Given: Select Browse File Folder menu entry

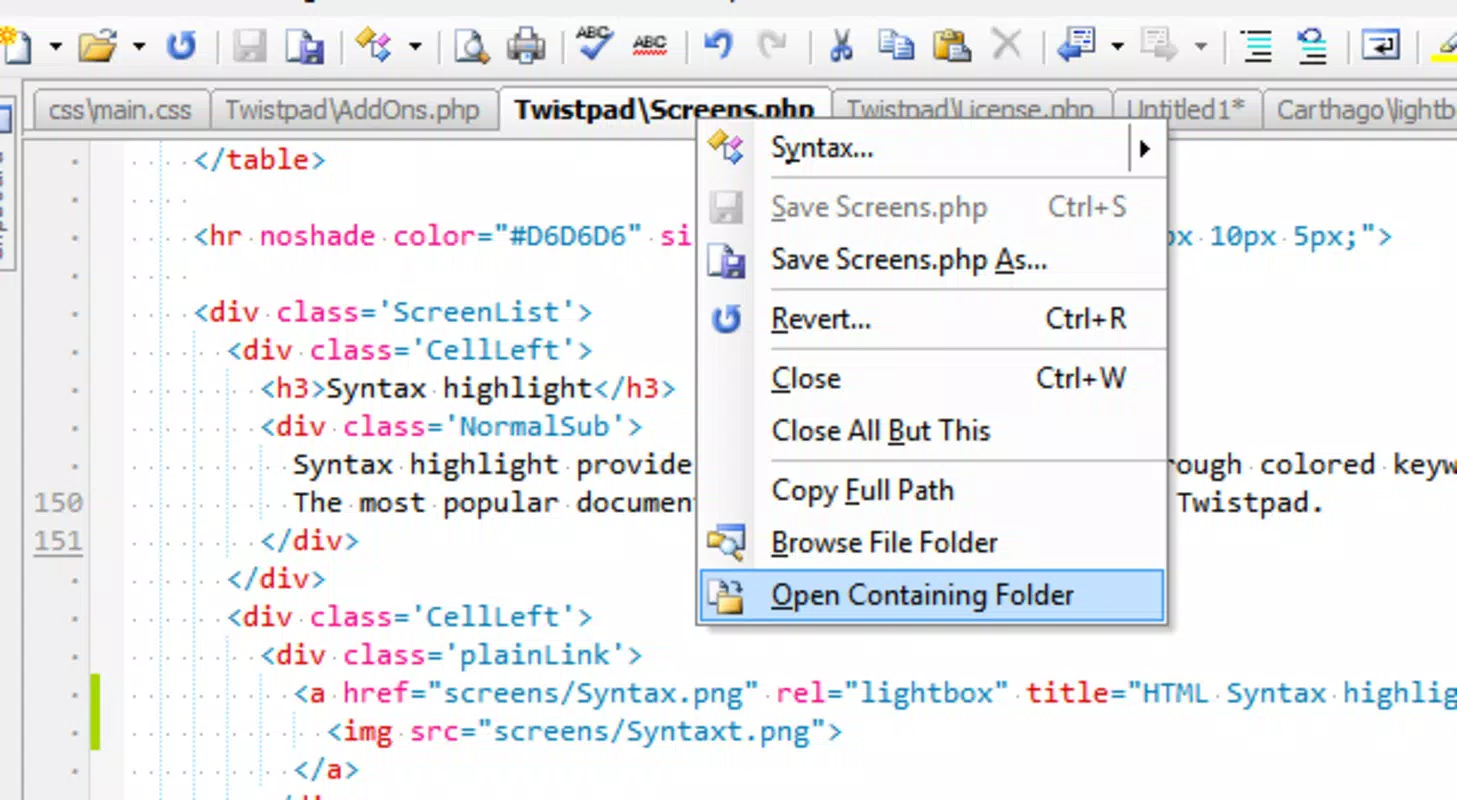Looking at the screenshot, I should tap(931, 543).
